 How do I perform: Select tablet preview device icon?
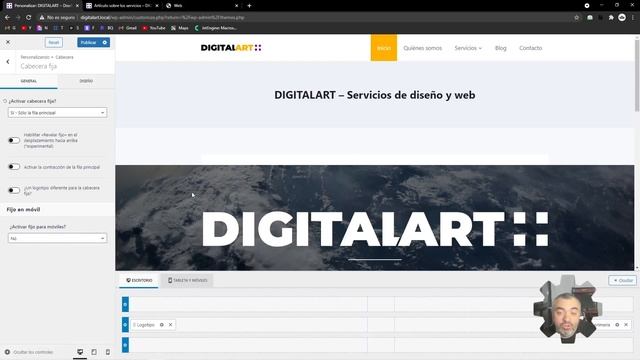(x=94, y=352)
